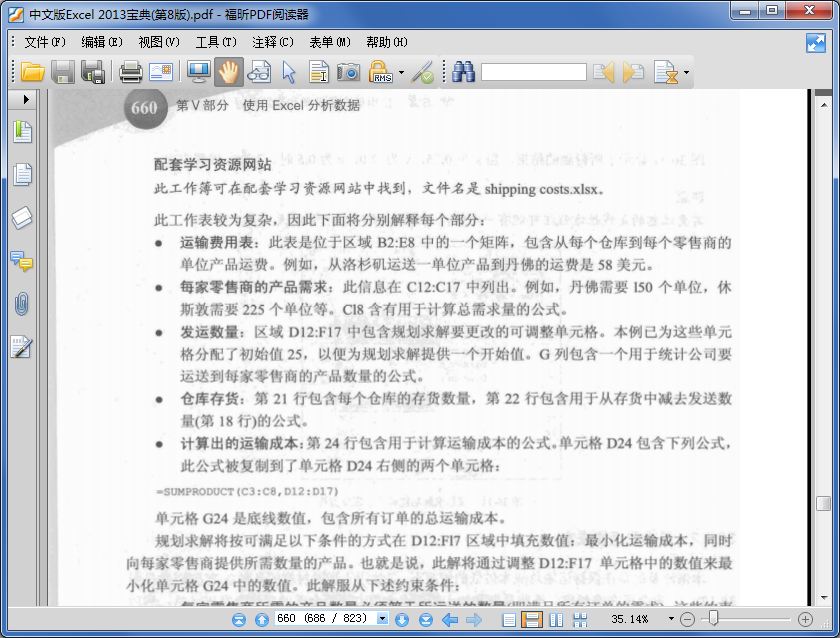The height and width of the screenshot is (638, 840).
Task: Select the Hand tool
Action: coord(229,72)
